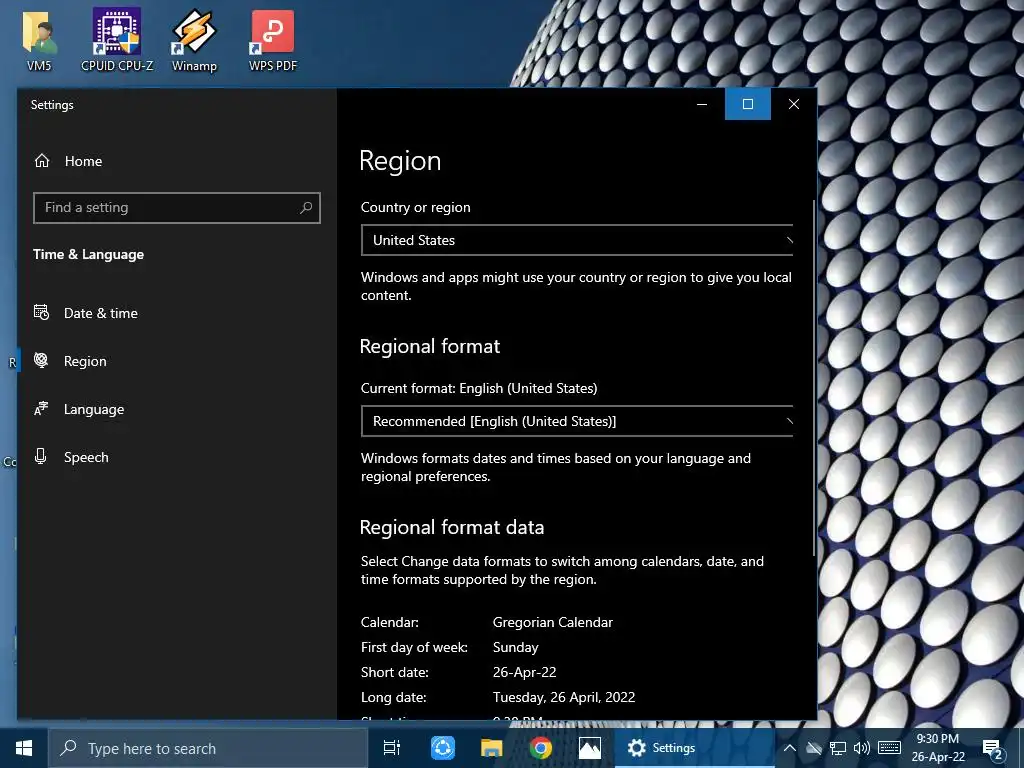
Task: Open the Photos app on the taskbar
Action: tap(590, 748)
